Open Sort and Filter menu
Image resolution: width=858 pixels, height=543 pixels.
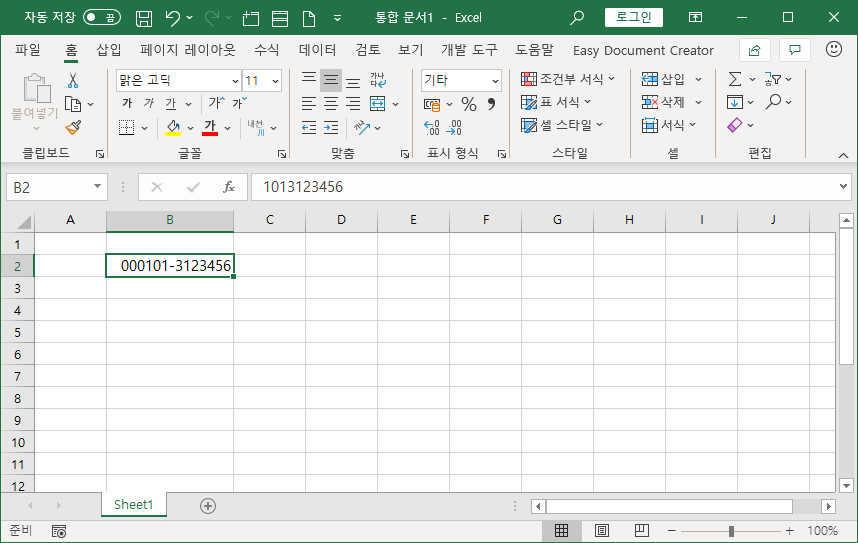[778, 80]
